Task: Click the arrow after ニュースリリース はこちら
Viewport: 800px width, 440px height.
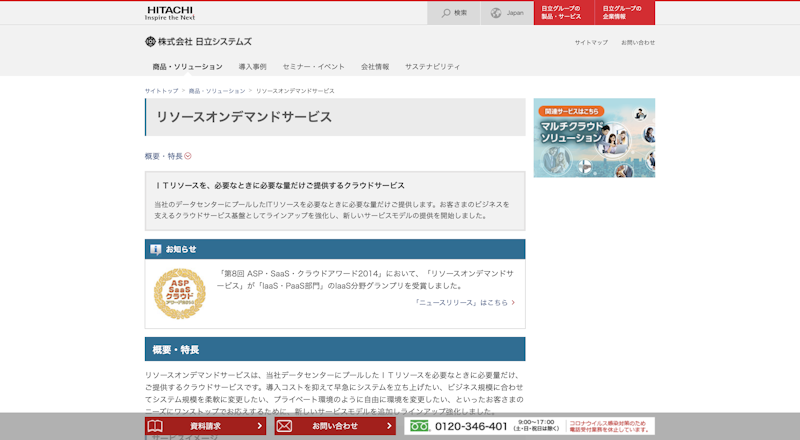Action: pyautogui.click(x=513, y=301)
